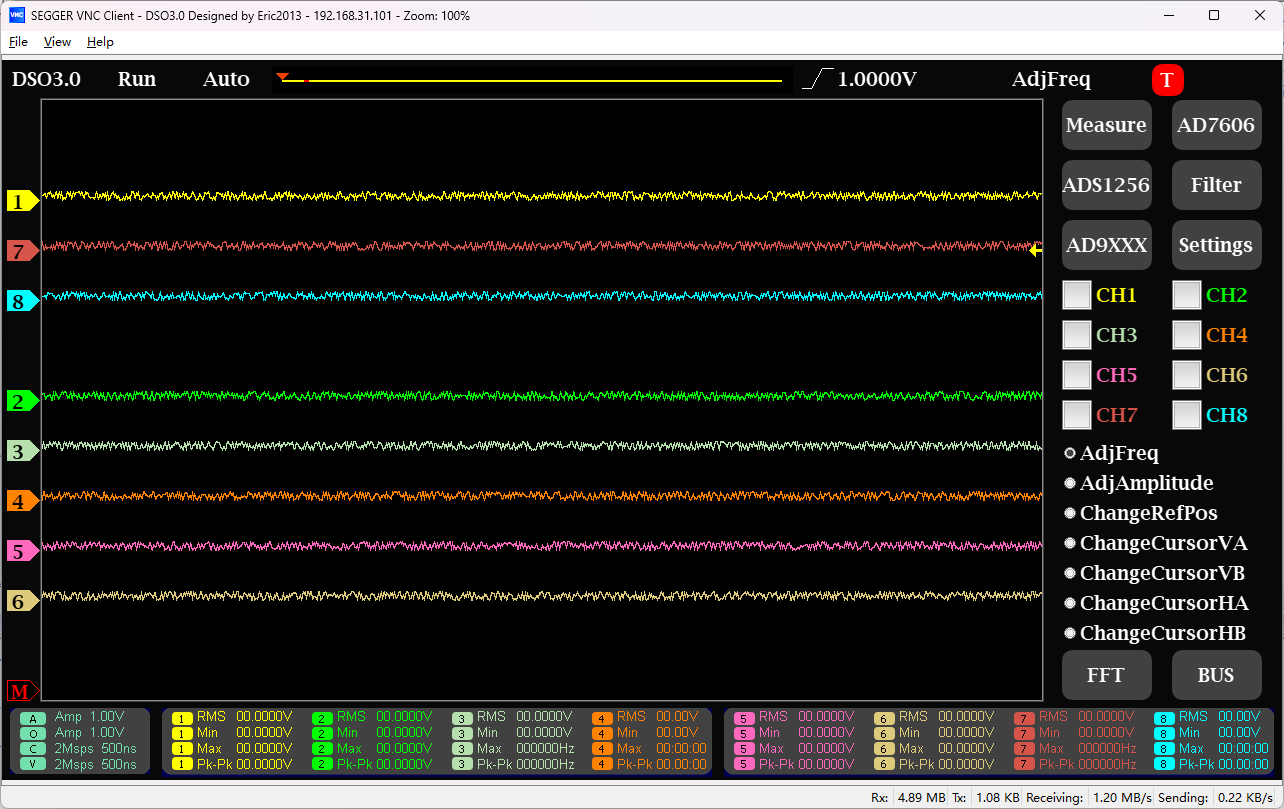Image resolution: width=1284 pixels, height=809 pixels.
Task: Open the FFT button
Action: (1106, 675)
